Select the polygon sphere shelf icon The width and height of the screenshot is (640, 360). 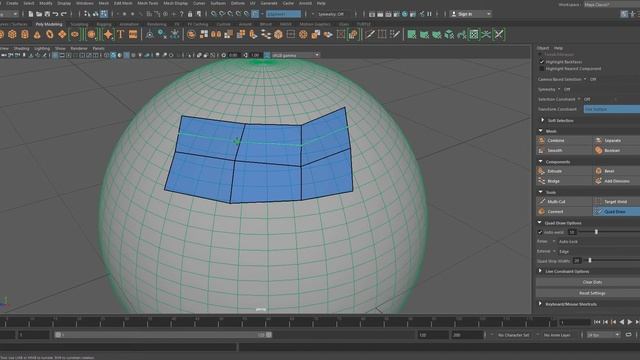(1, 35)
